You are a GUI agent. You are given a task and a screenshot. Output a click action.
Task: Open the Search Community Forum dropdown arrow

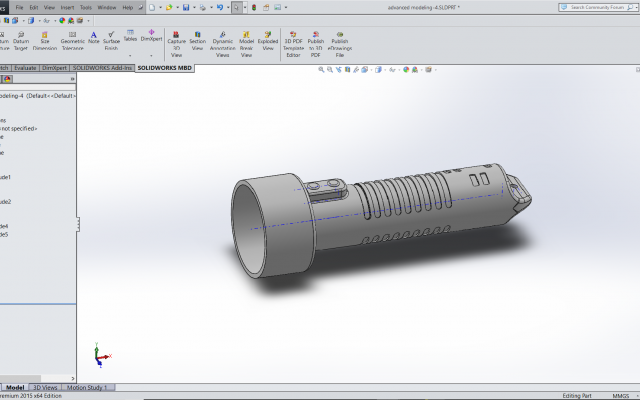click(x=636, y=7)
